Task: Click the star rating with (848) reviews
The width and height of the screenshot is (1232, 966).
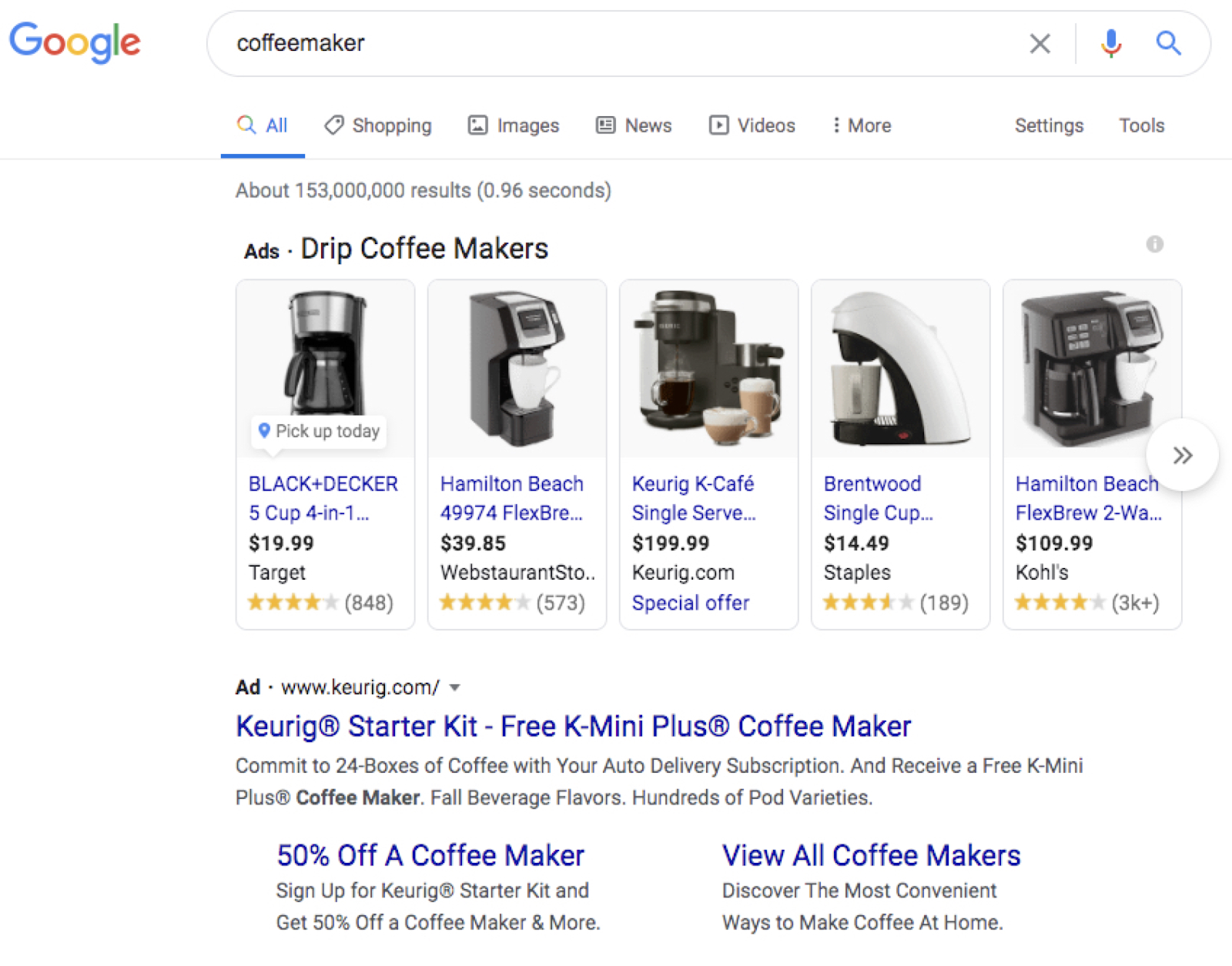Action: [x=320, y=603]
